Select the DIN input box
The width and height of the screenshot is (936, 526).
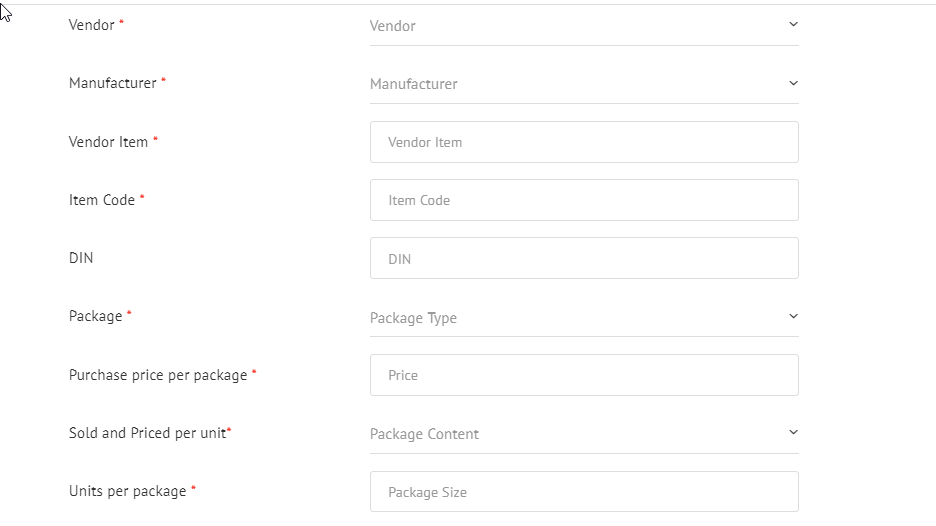(584, 258)
